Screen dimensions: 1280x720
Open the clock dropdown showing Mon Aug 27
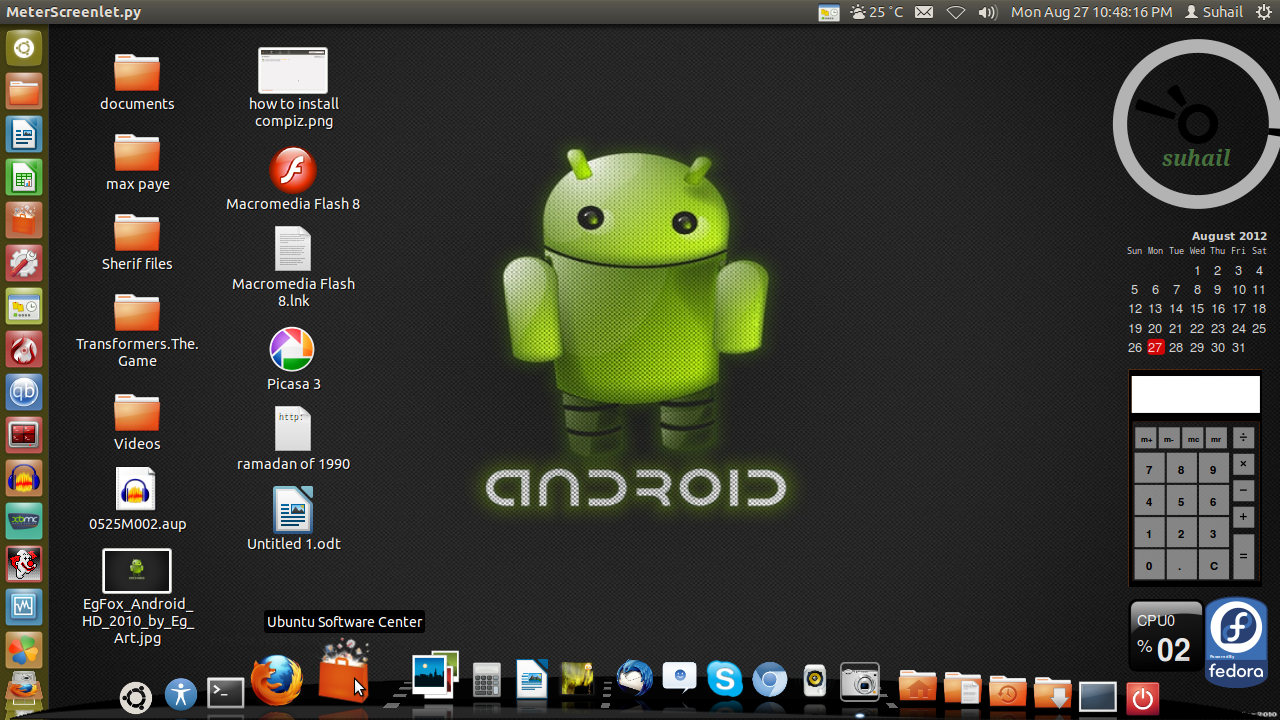tap(1090, 12)
